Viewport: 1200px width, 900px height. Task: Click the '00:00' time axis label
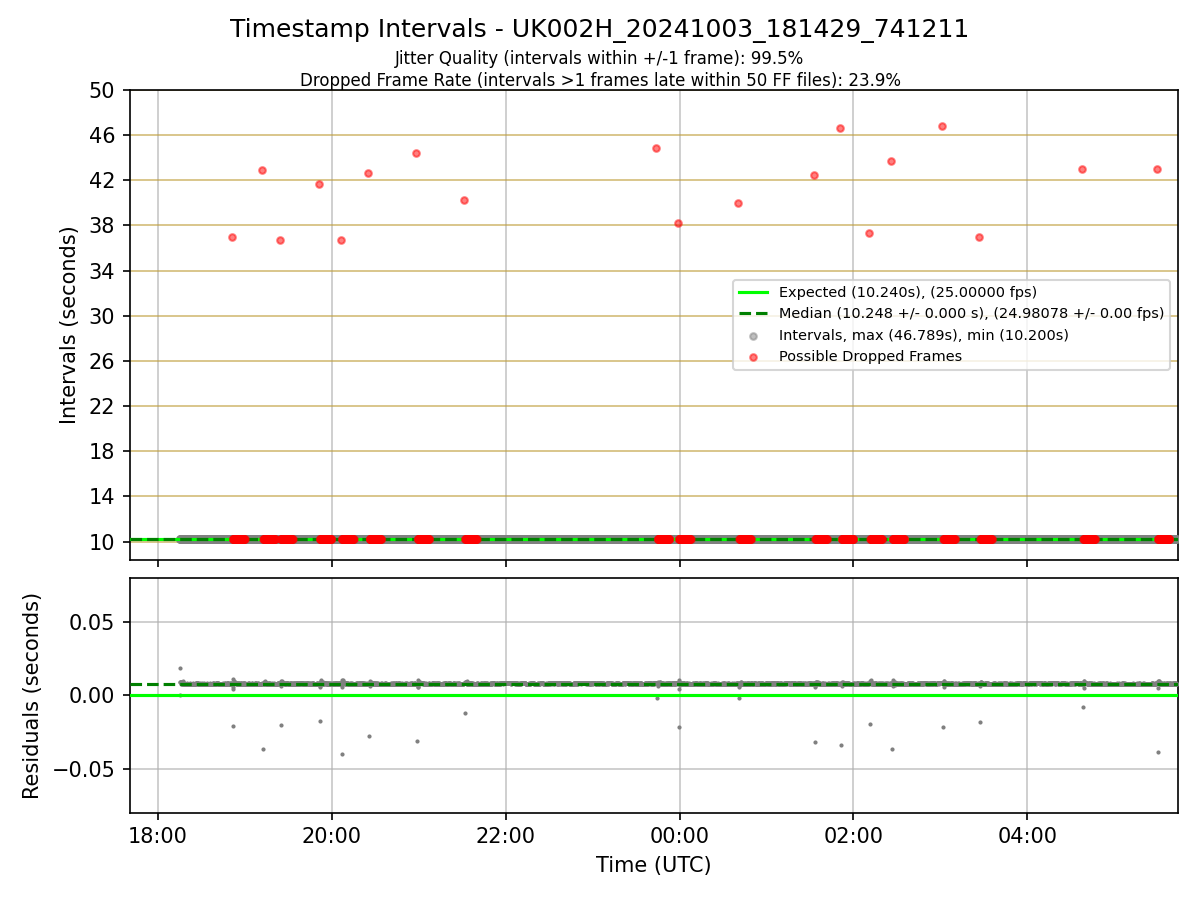tap(680, 835)
